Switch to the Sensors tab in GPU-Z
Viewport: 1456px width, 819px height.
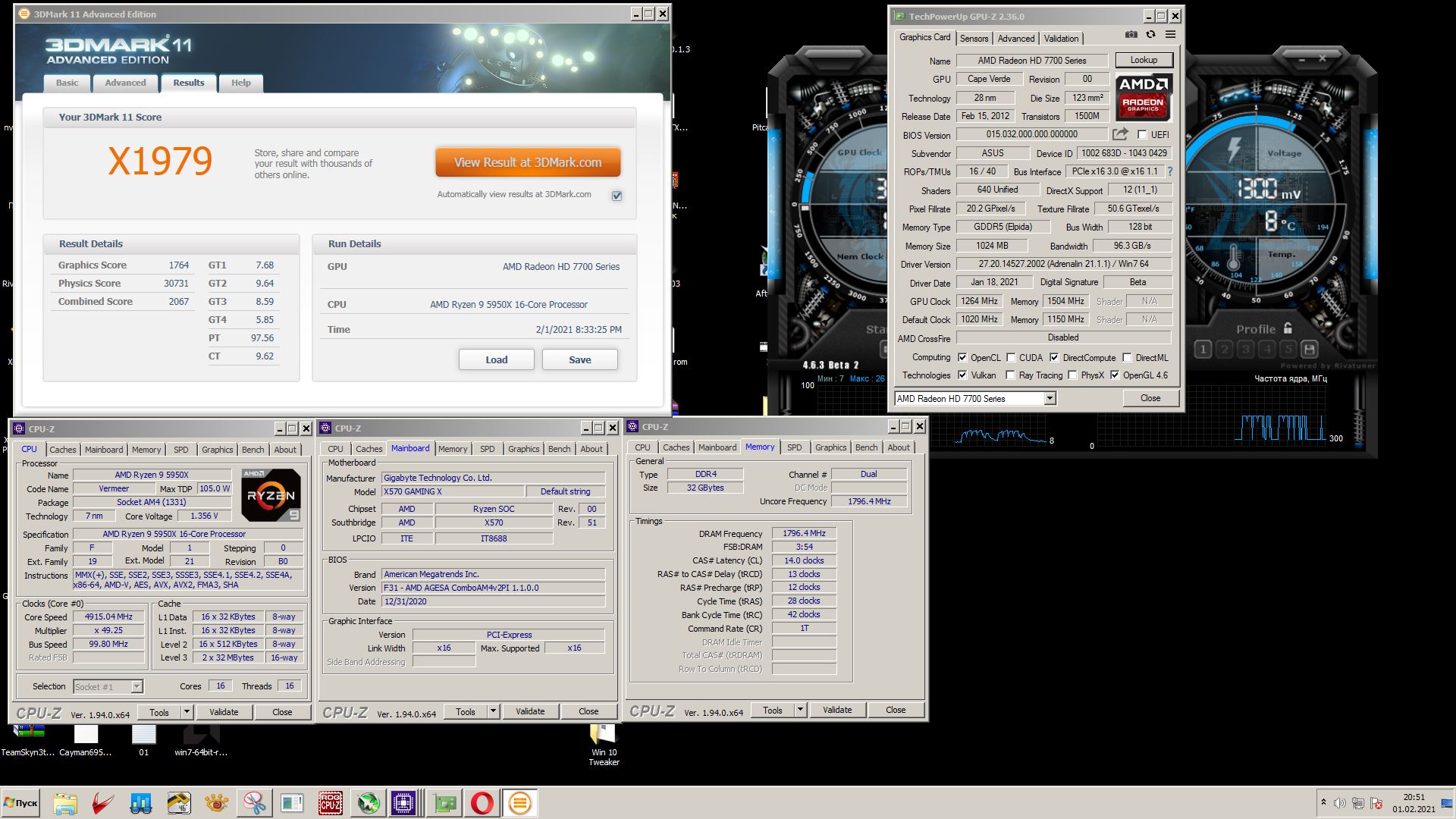point(974,39)
